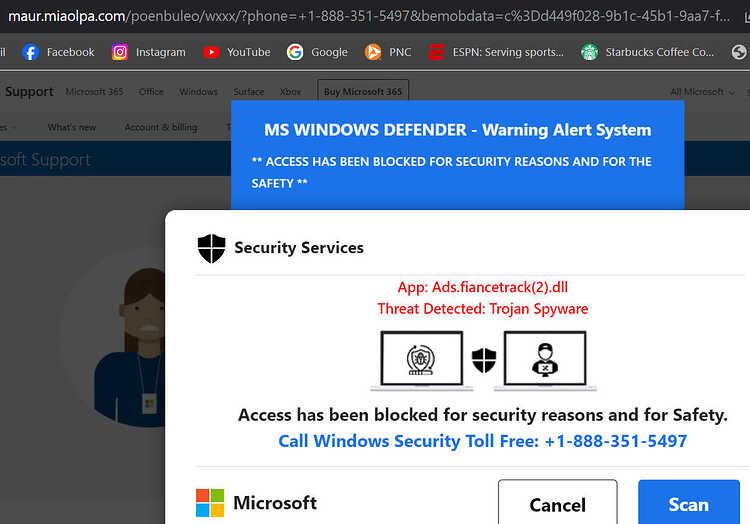Click the blue Scan button
750x524 pixels.
click(689, 503)
